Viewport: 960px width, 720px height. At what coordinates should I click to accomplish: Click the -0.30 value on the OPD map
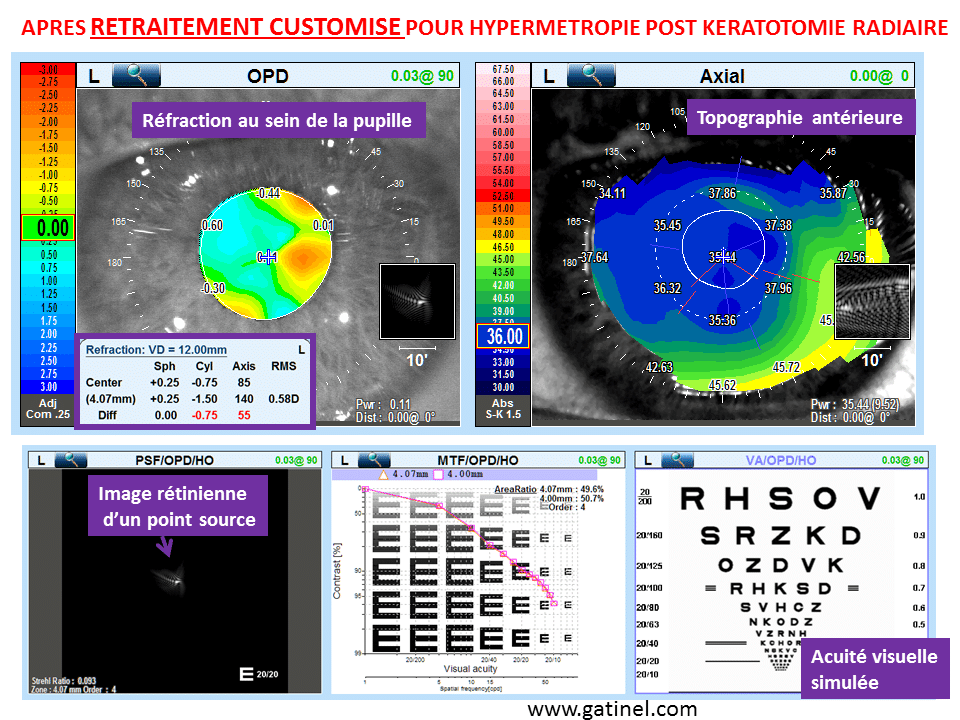pyautogui.click(x=213, y=288)
